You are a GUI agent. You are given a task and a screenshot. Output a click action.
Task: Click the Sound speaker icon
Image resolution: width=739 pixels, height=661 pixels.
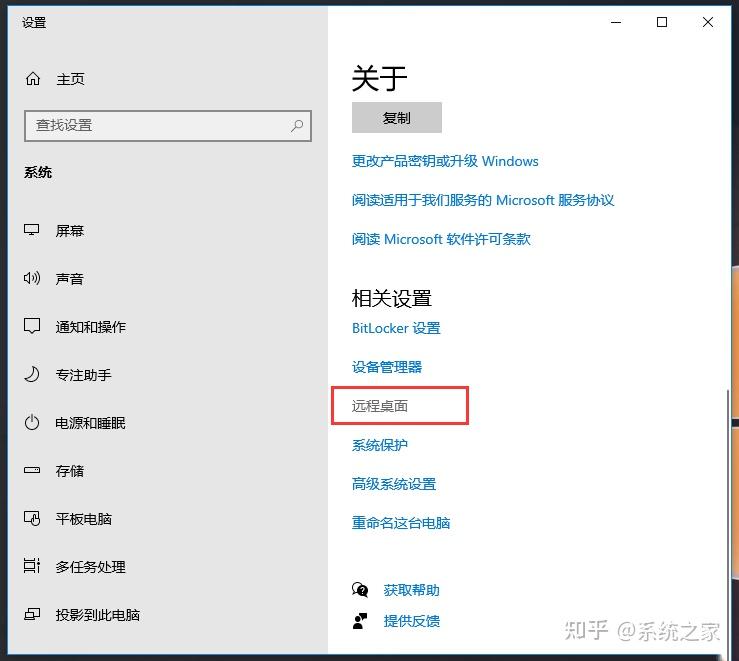click(32, 278)
